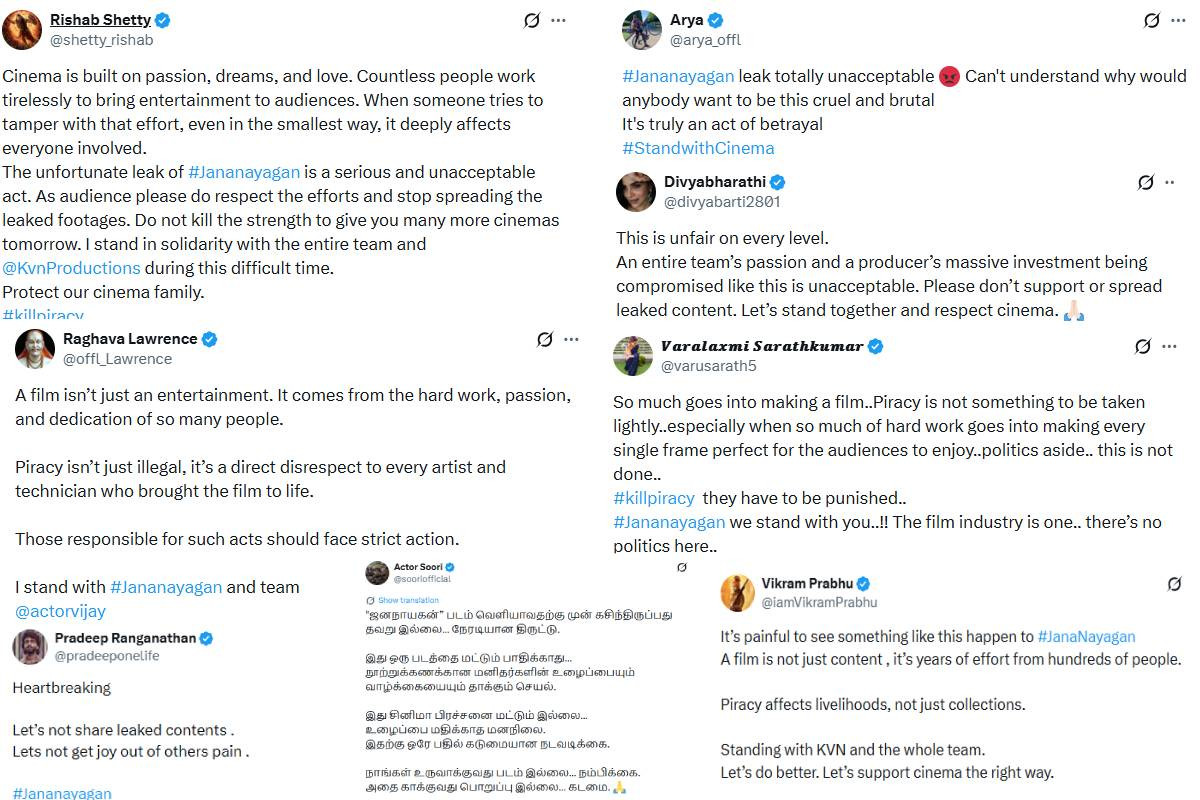Click the Grok icon on Vikram Prabhu's tweet

pos(1176,583)
